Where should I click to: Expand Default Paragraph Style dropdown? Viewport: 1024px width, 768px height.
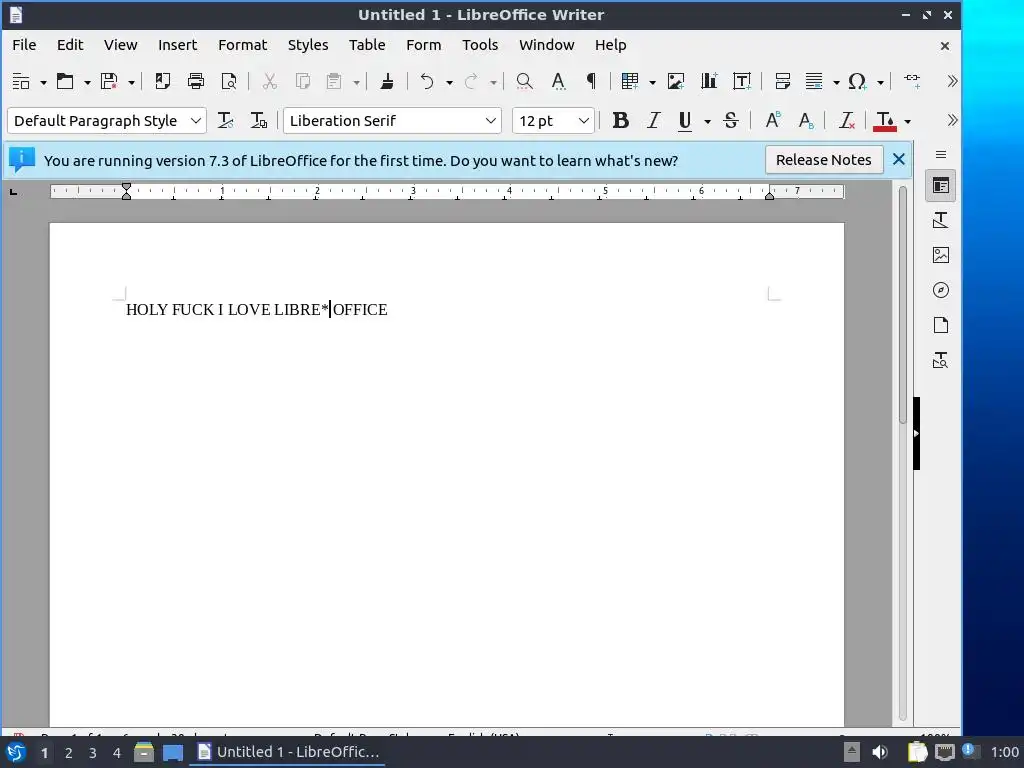click(195, 121)
